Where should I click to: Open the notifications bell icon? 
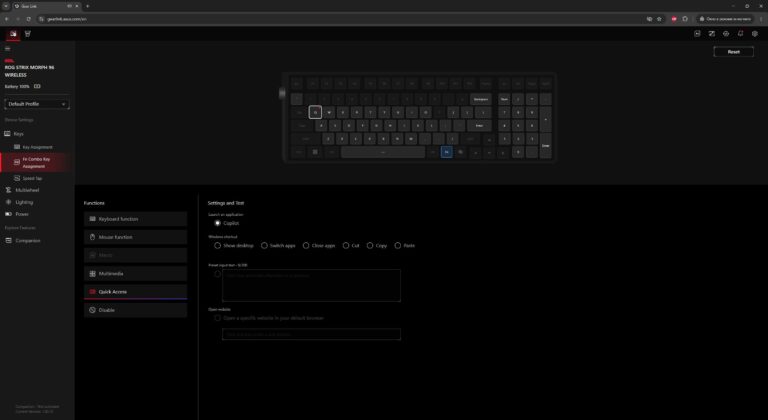click(x=741, y=34)
